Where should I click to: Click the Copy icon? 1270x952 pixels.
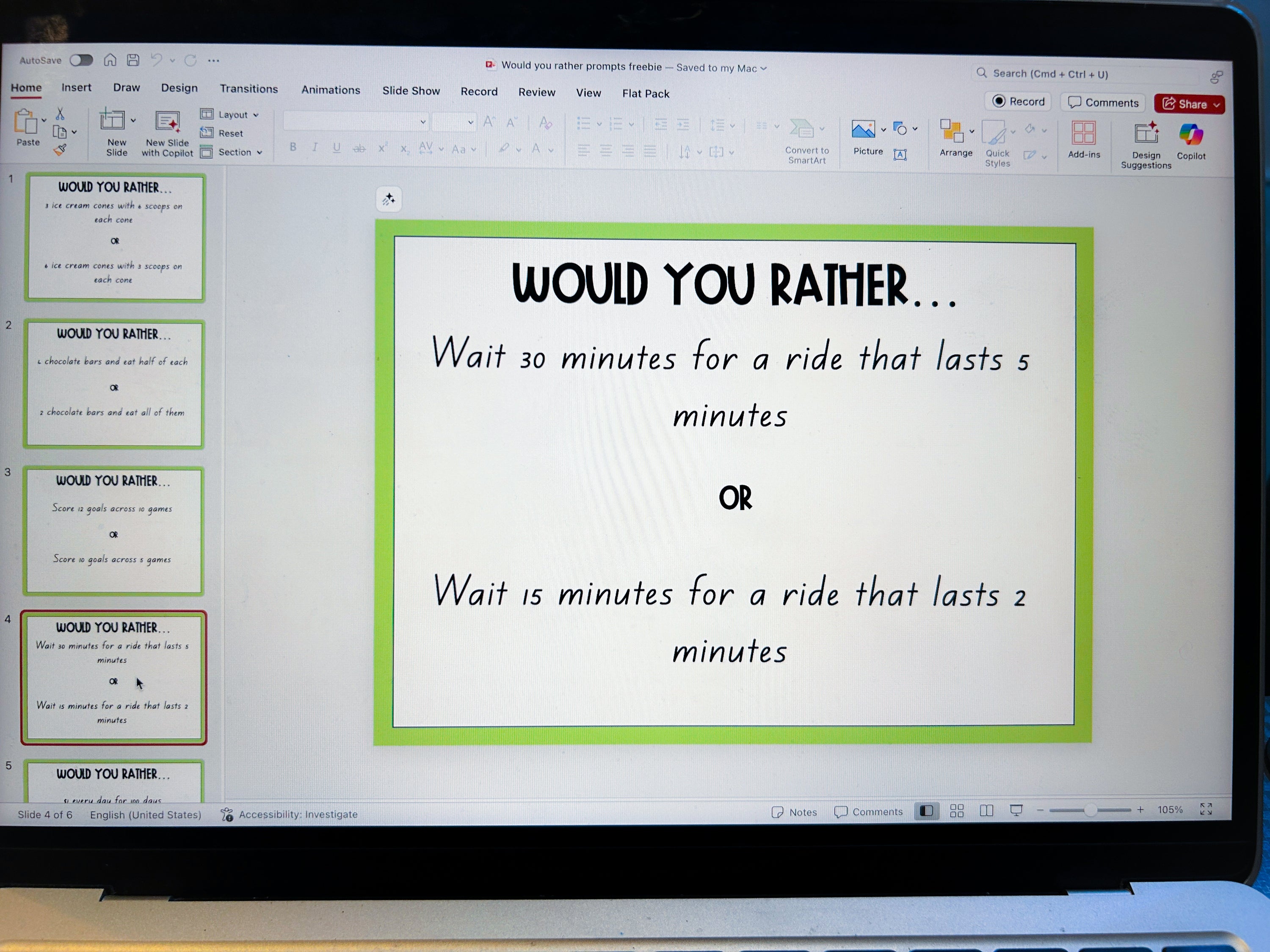pyautogui.click(x=60, y=132)
